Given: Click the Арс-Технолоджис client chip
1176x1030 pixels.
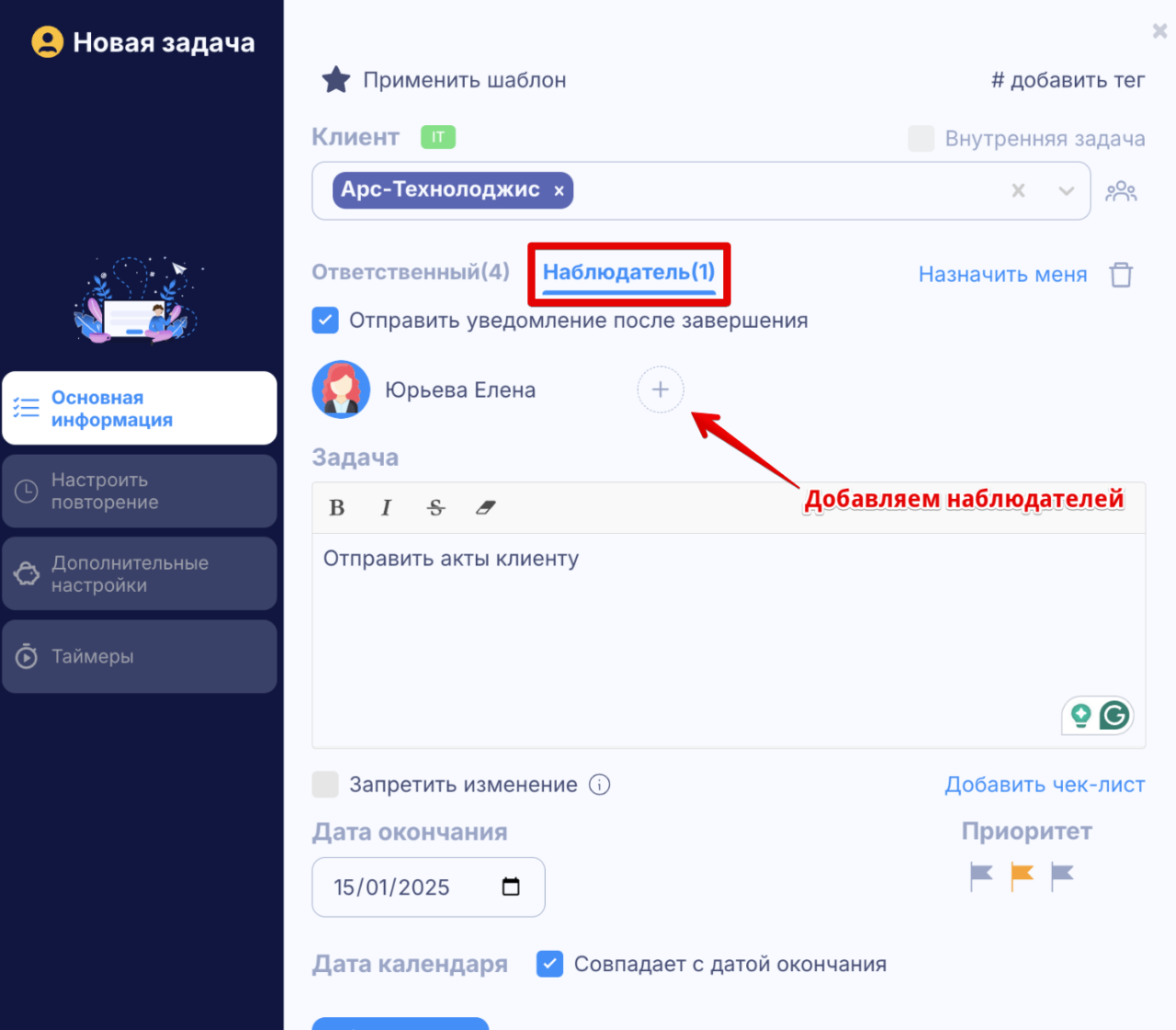Looking at the screenshot, I should coord(453,190).
